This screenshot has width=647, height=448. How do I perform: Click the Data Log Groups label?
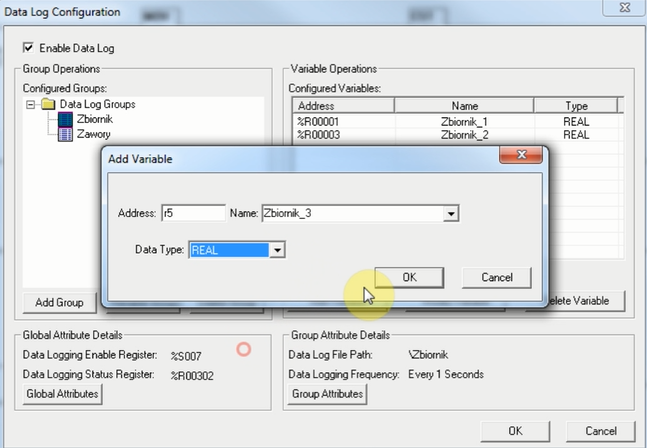tap(97, 104)
